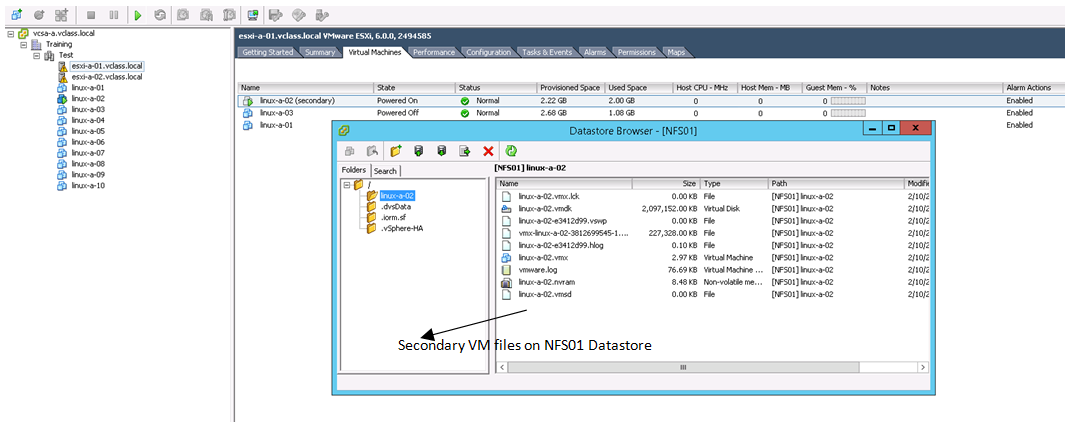Image resolution: width=1073 pixels, height=424 pixels.
Task: Collapse the Test cluster node
Action: [x=36, y=55]
